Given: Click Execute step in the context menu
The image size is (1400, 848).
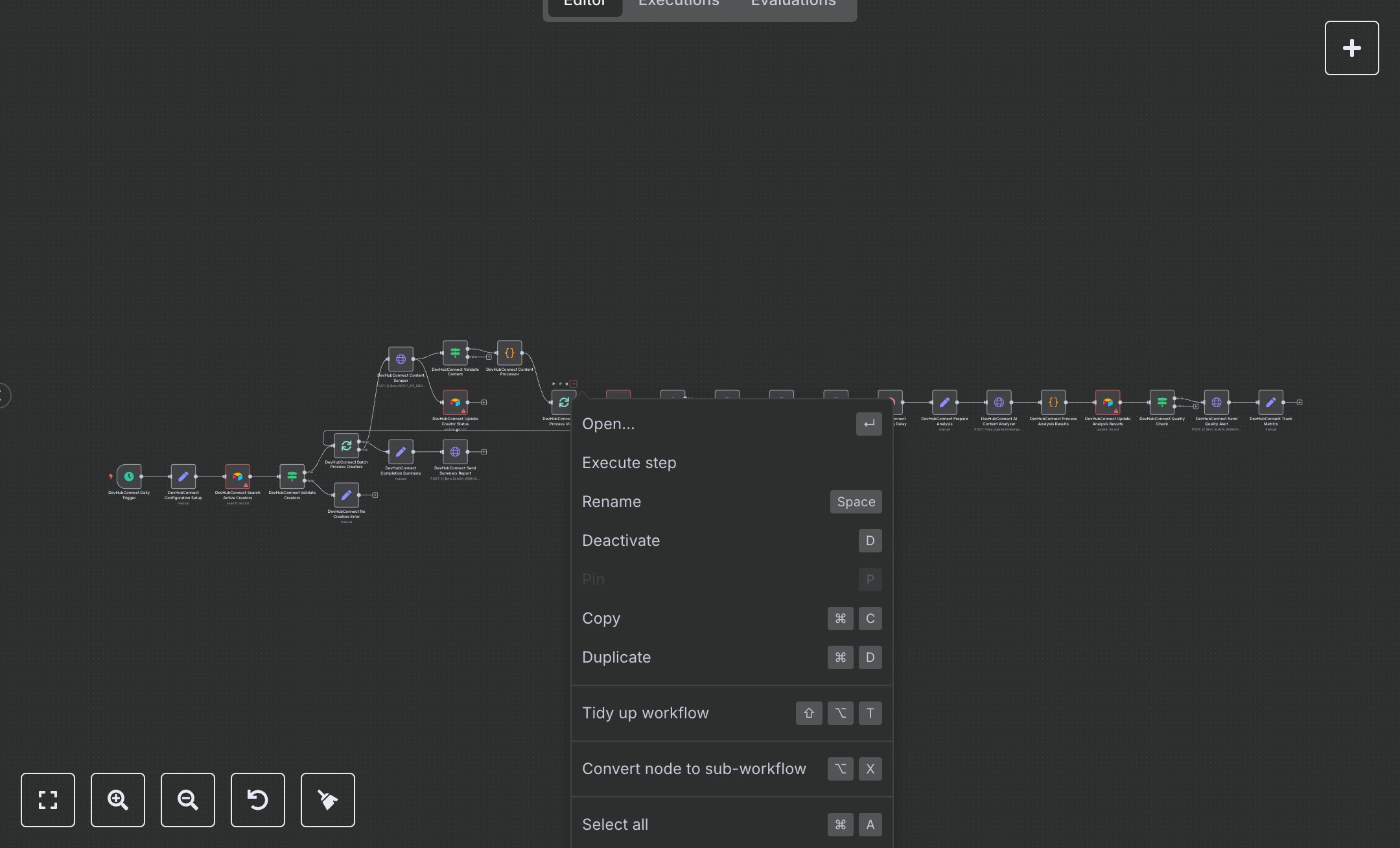Looking at the screenshot, I should click(x=629, y=462).
